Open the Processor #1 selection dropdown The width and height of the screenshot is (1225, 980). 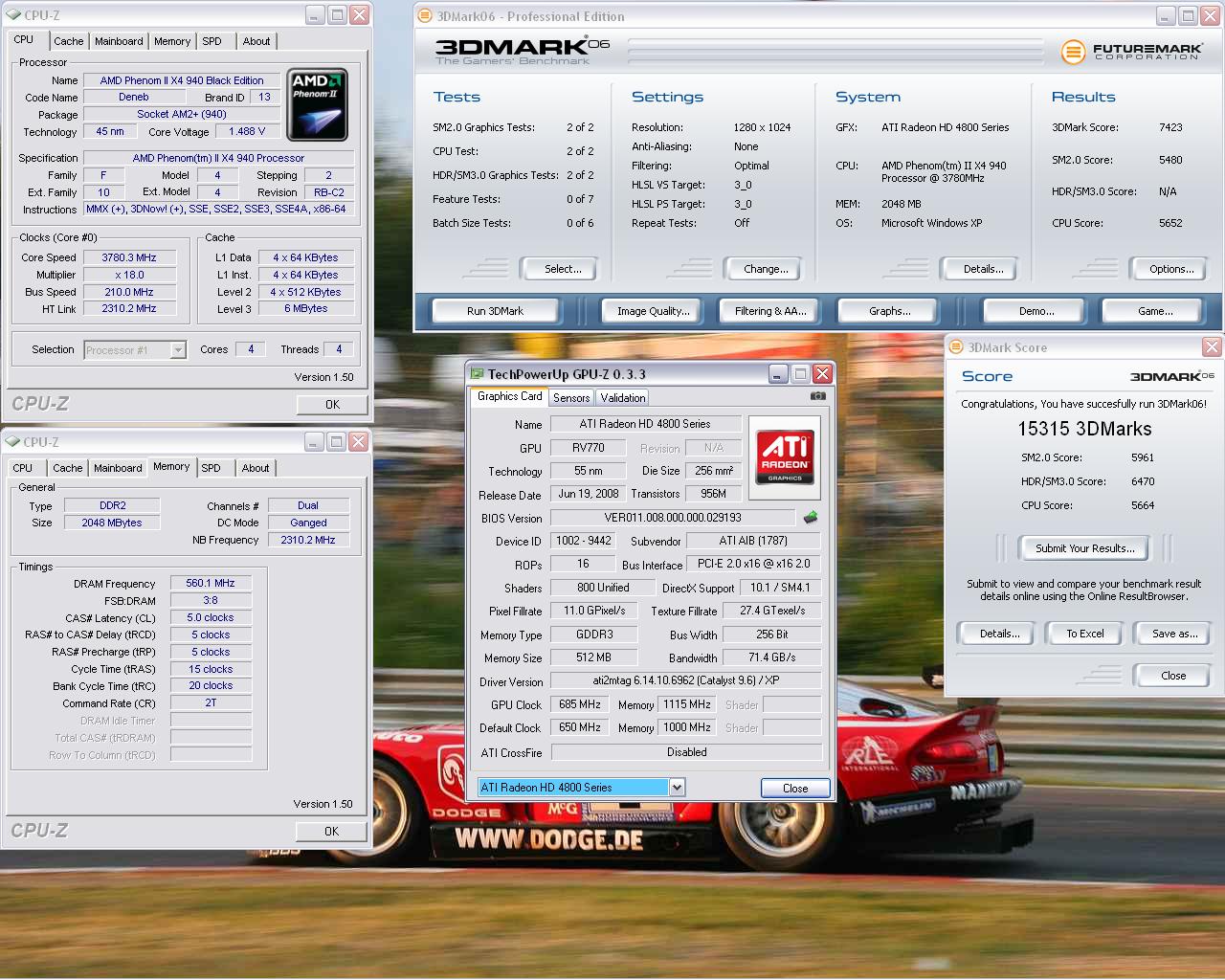coord(178,350)
